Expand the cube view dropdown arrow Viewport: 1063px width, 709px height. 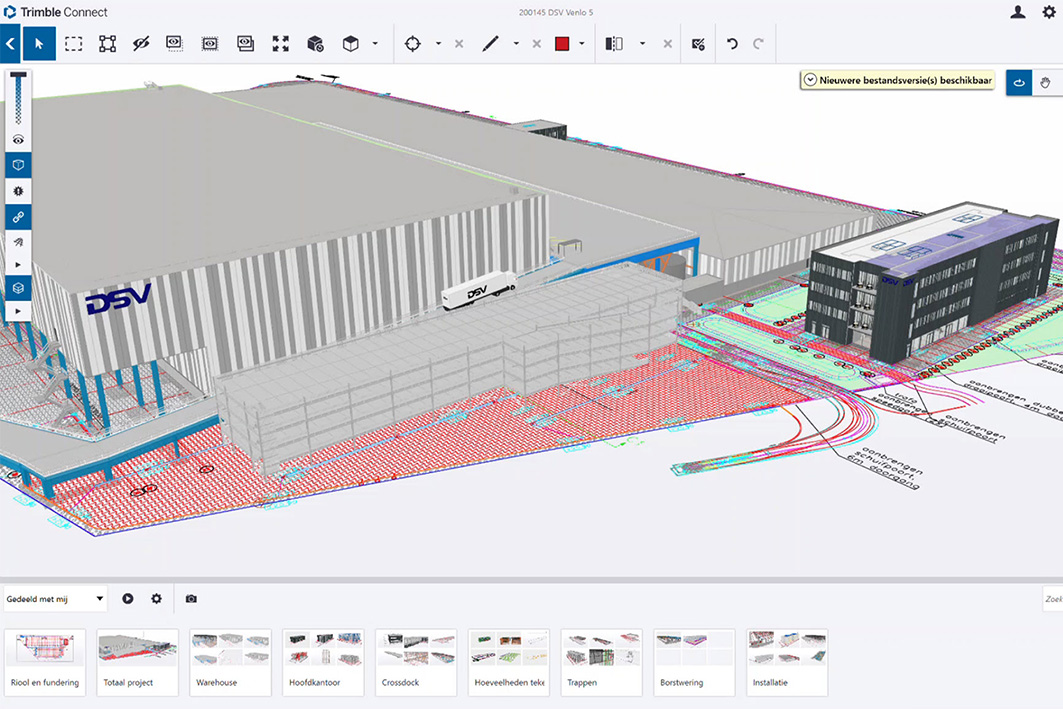pos(375,44)
